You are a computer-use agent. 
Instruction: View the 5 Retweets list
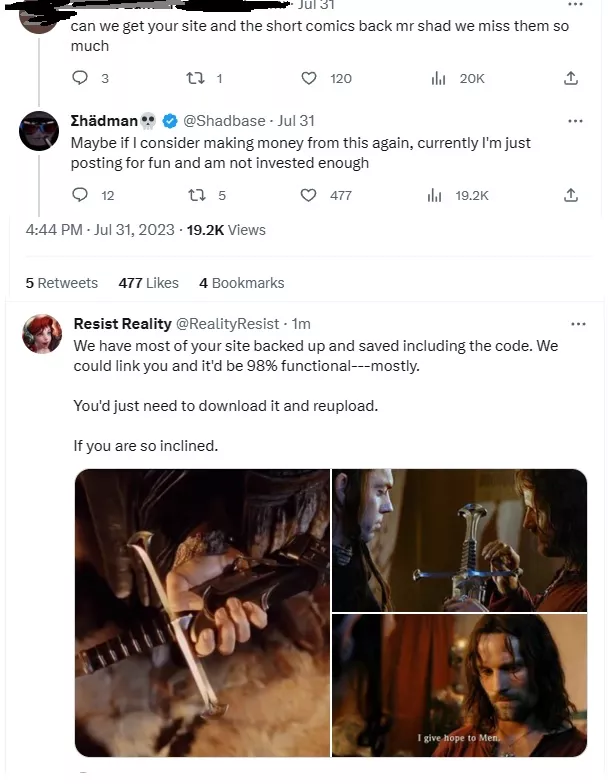click(x=62, y=283)
